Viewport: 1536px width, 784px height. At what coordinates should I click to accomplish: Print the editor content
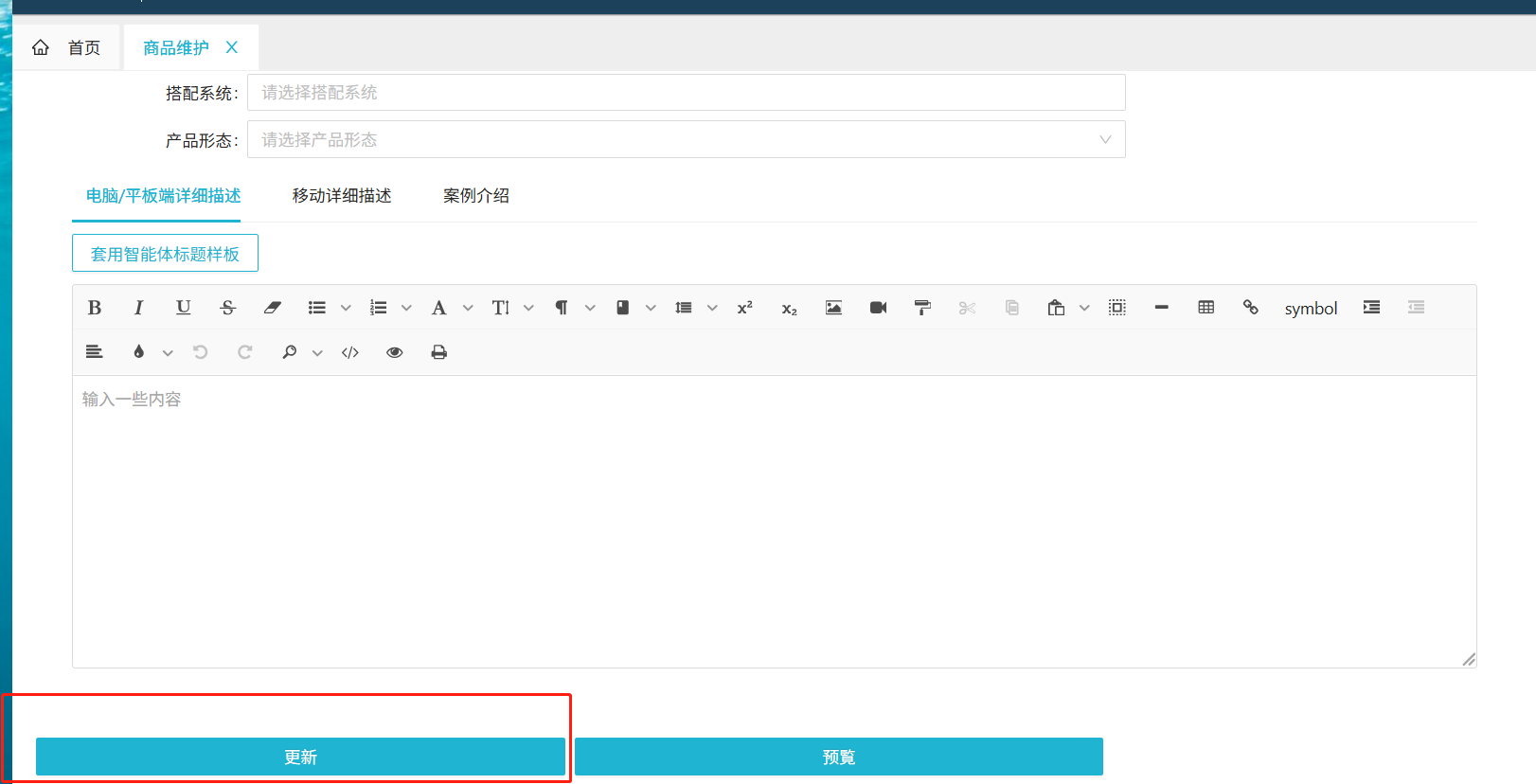click(x=439, y=352)
